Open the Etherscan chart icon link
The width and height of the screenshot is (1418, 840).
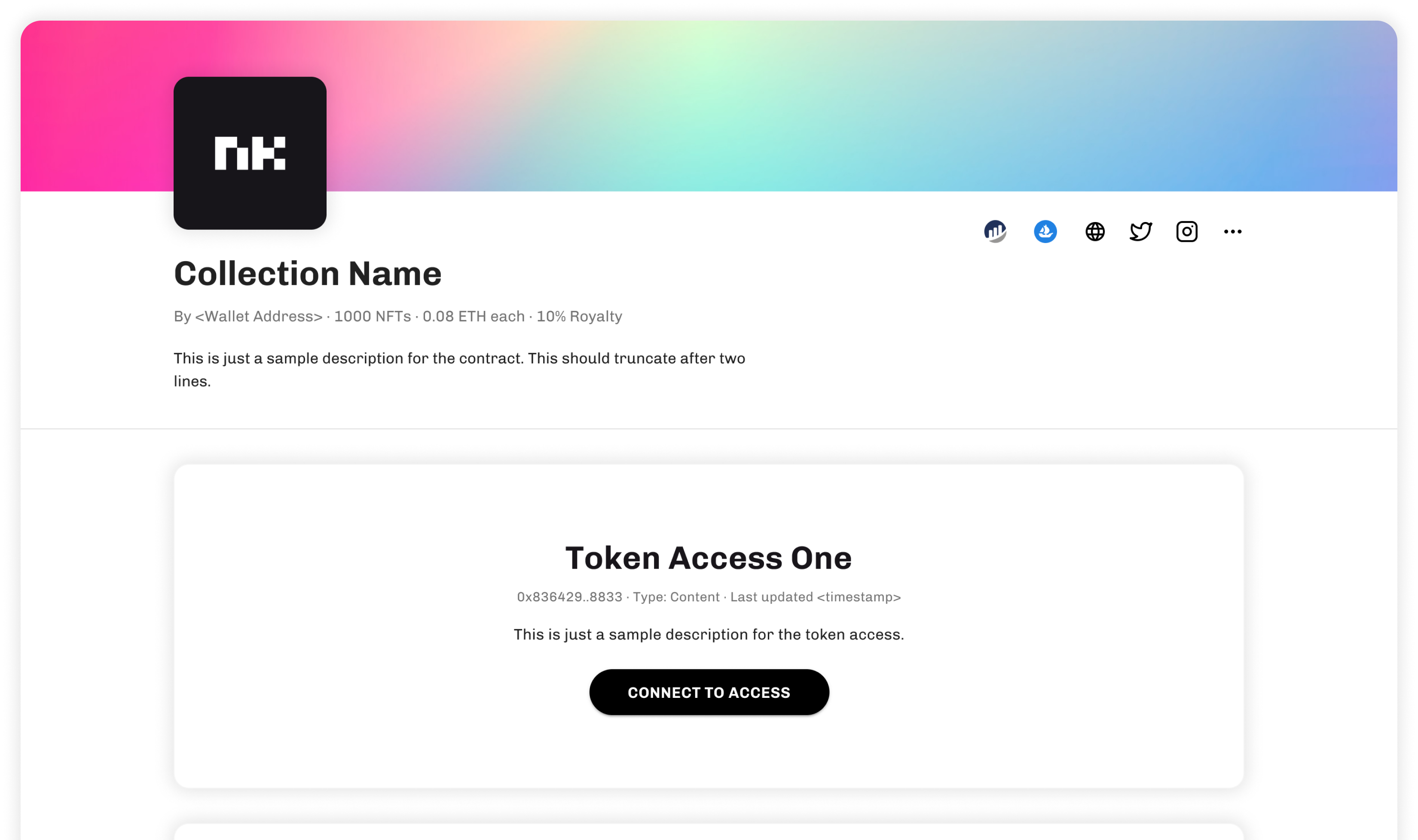995,231
